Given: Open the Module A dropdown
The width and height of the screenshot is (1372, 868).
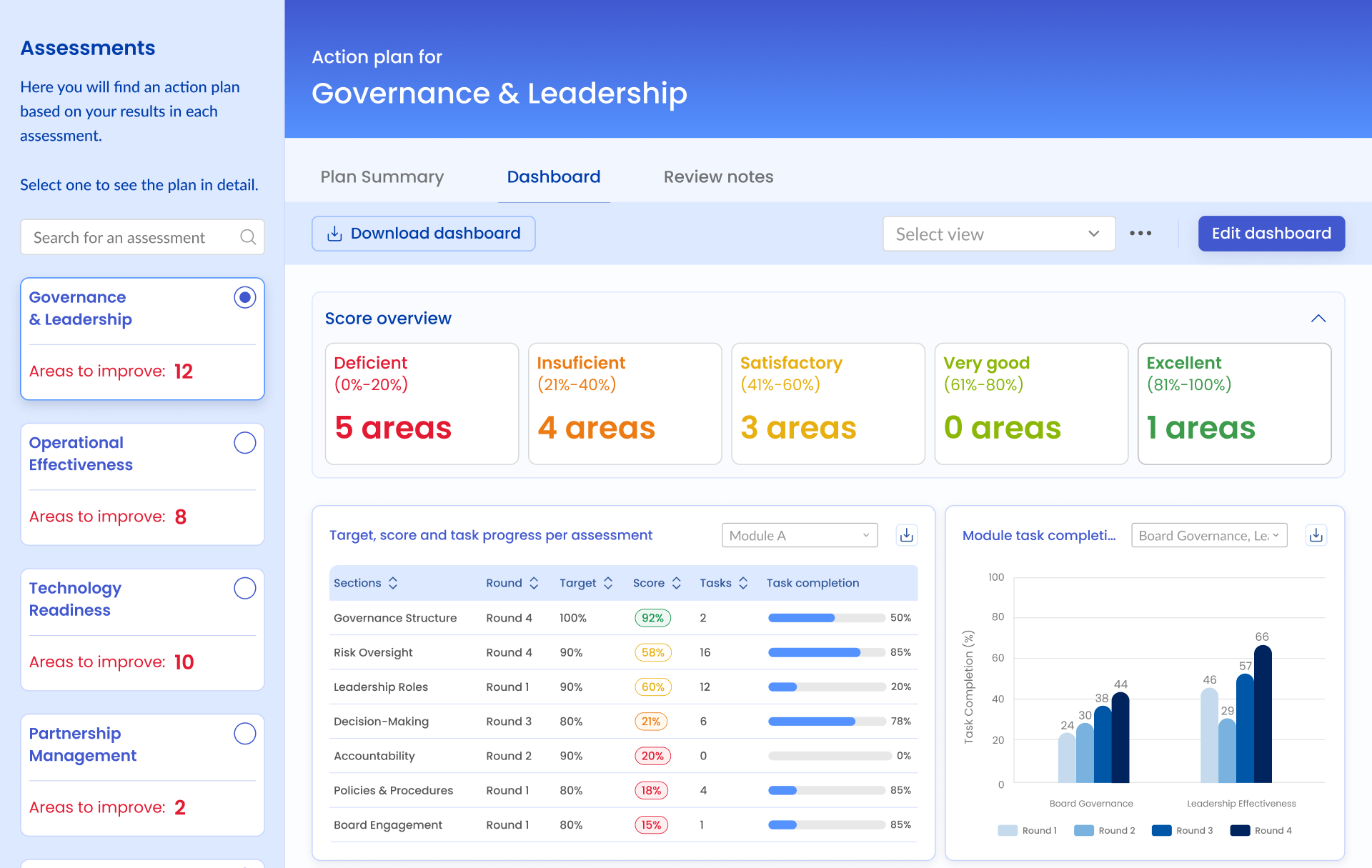Looking at the screenshot, I should click(x=800, y=535).
